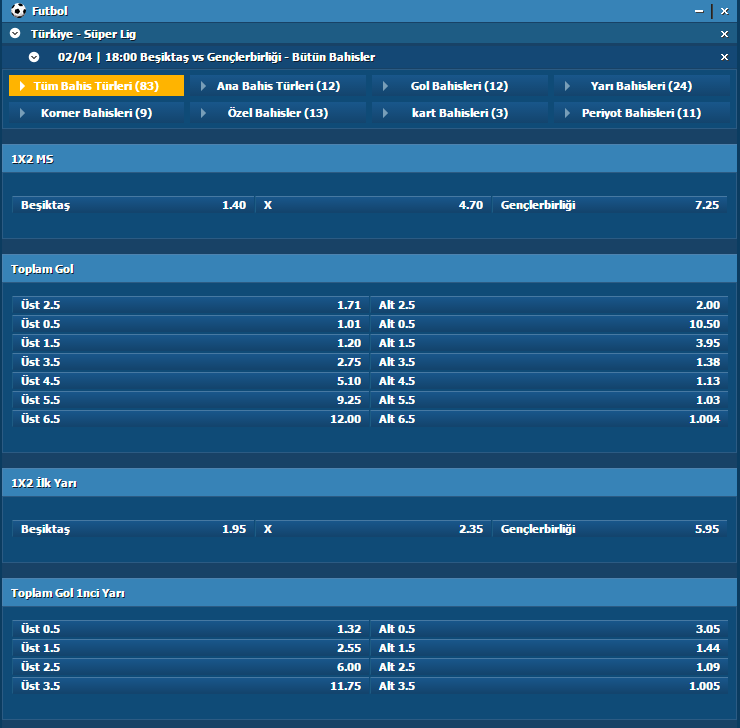Choose first-half Alt 1.5 at 1.44

(549, 648)
